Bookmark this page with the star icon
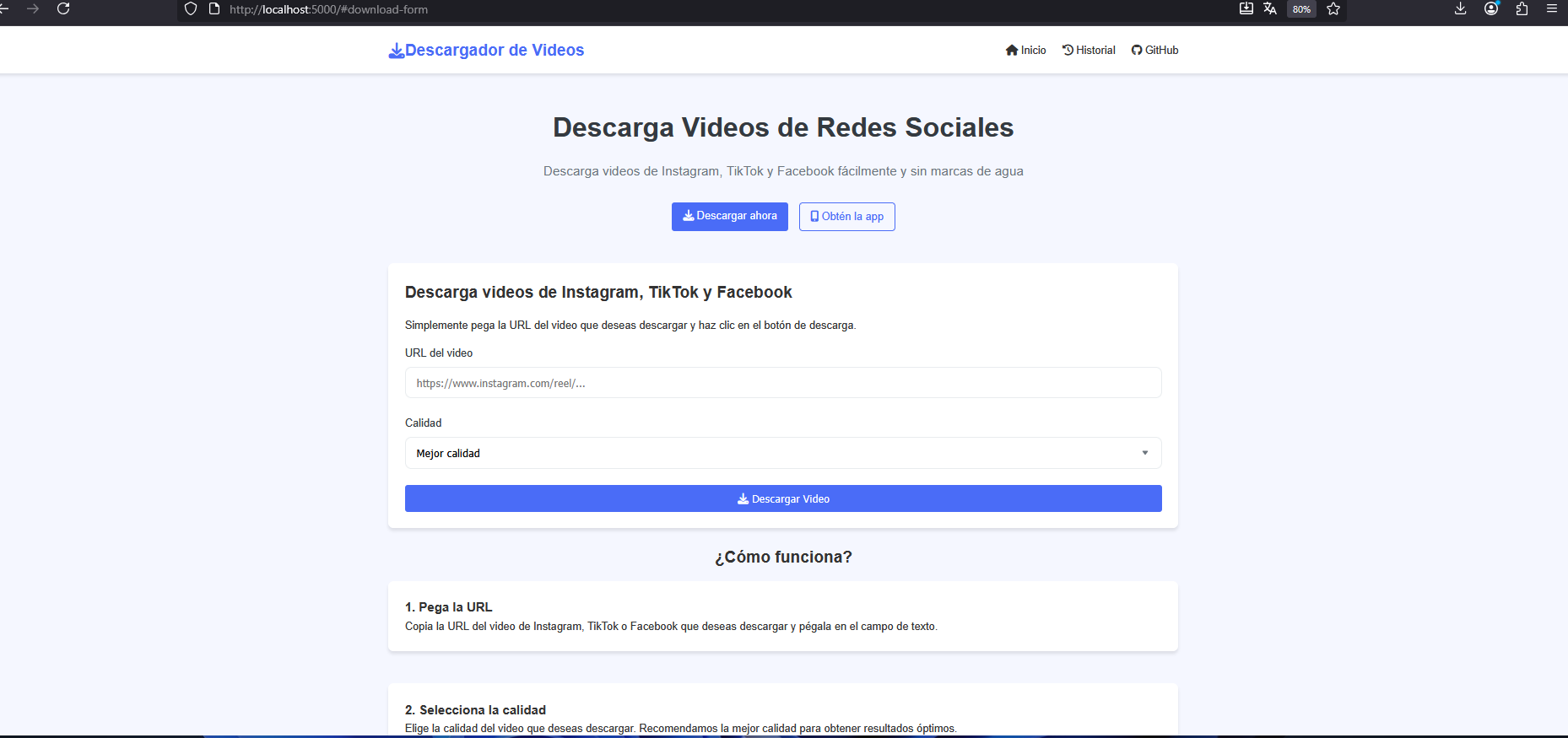The height and width of the screenshot is (738, 1568). click(1333, 9)
